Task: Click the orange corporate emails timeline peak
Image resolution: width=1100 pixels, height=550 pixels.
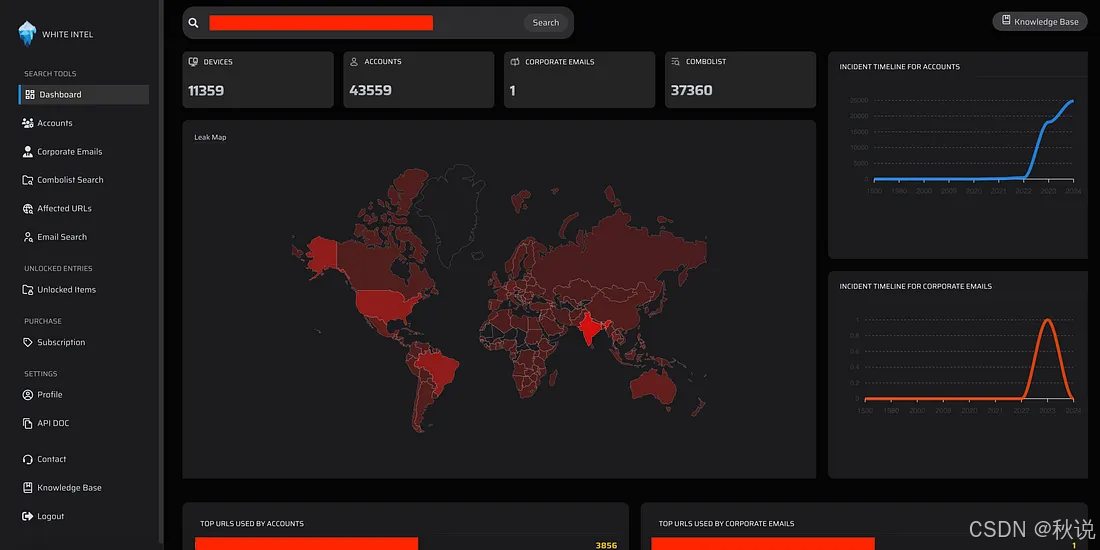Action: click(1047, 321)
